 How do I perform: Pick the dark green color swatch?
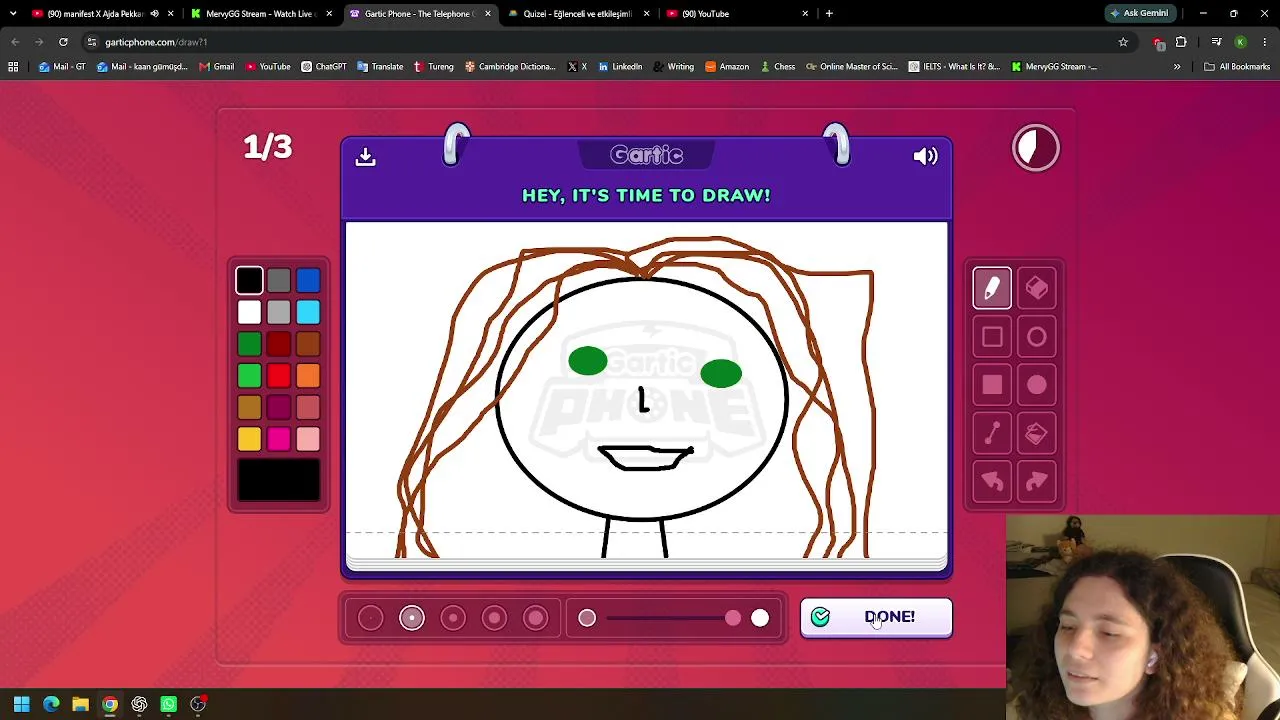tap(249, 344)
